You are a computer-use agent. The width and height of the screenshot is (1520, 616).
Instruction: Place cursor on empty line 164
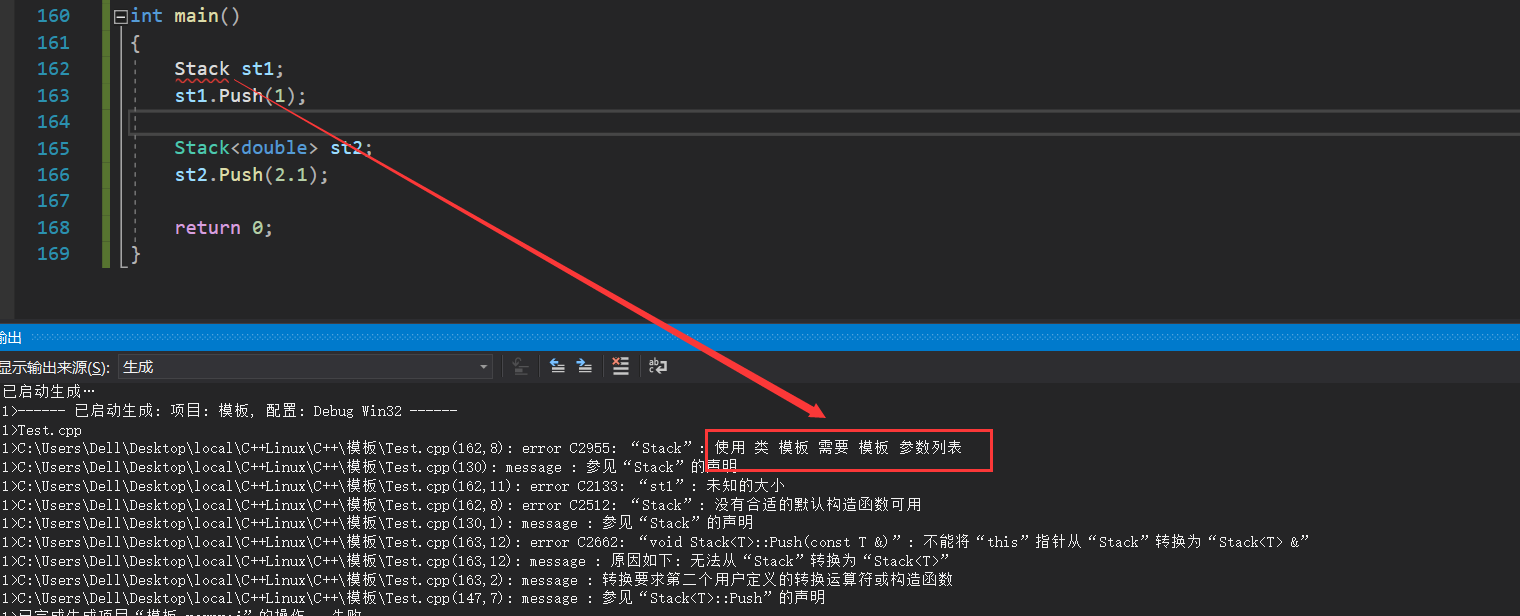[x=825, y=122]
